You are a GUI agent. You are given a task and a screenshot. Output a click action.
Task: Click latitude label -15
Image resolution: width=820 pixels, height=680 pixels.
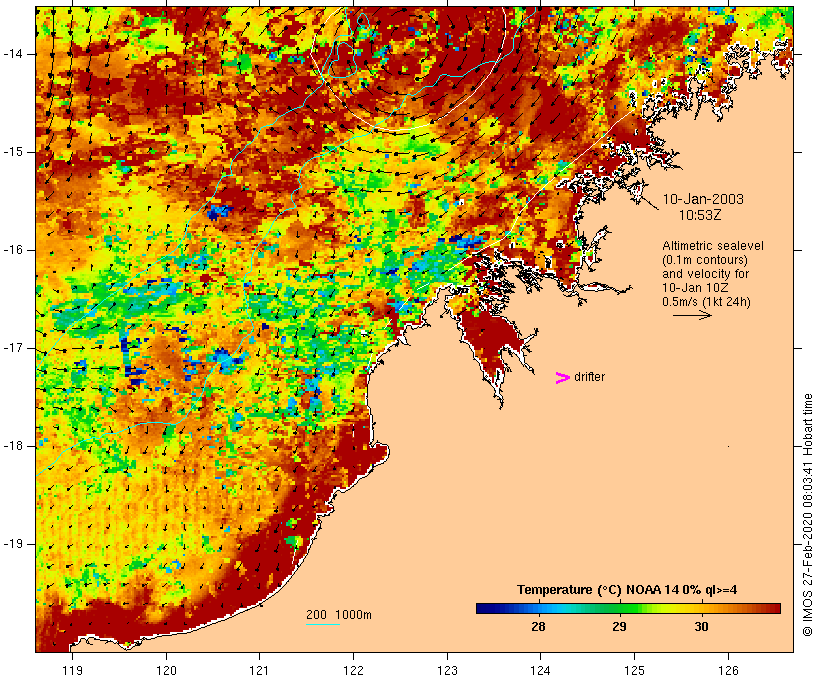tap(13, 152)
